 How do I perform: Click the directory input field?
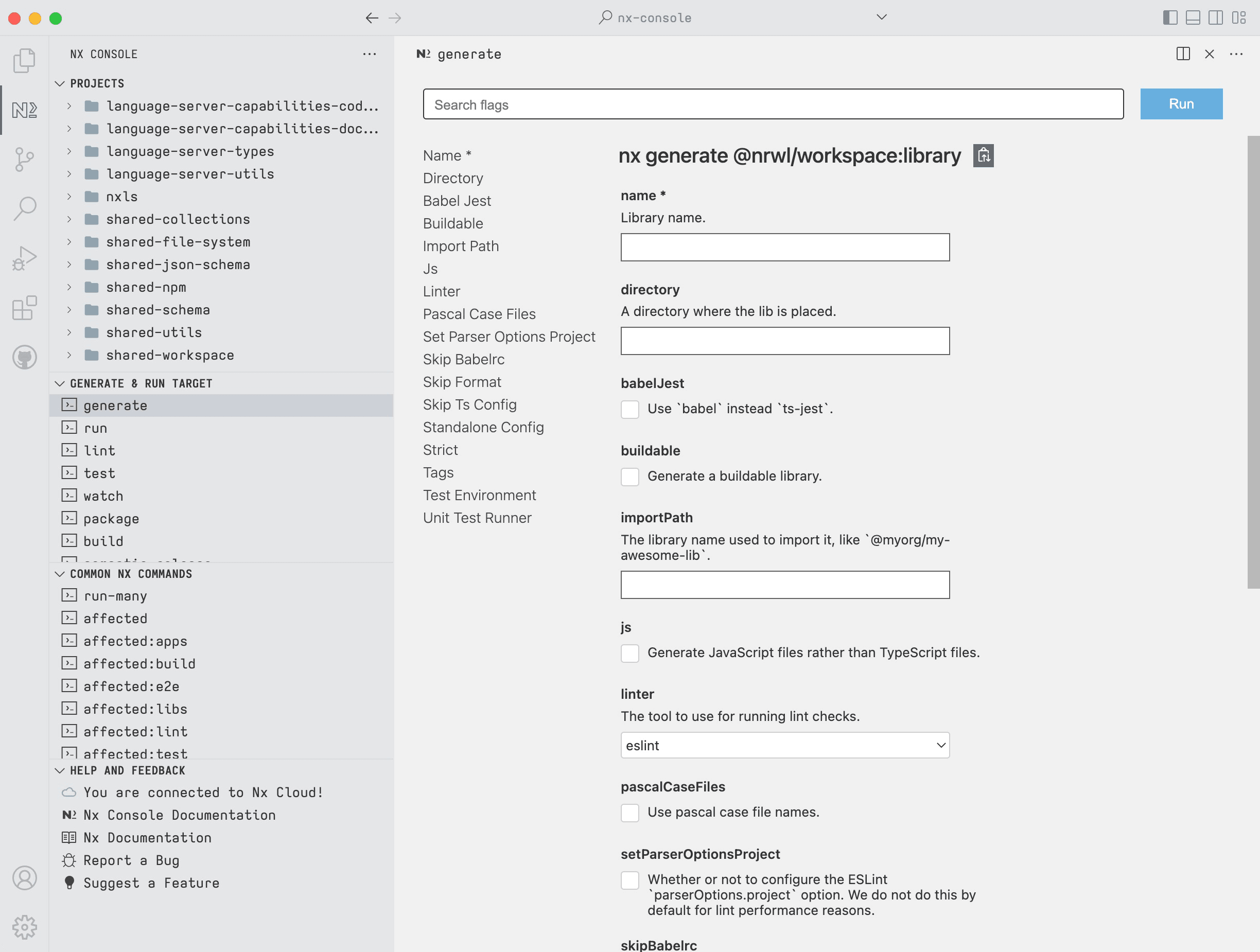coord(785,341)
